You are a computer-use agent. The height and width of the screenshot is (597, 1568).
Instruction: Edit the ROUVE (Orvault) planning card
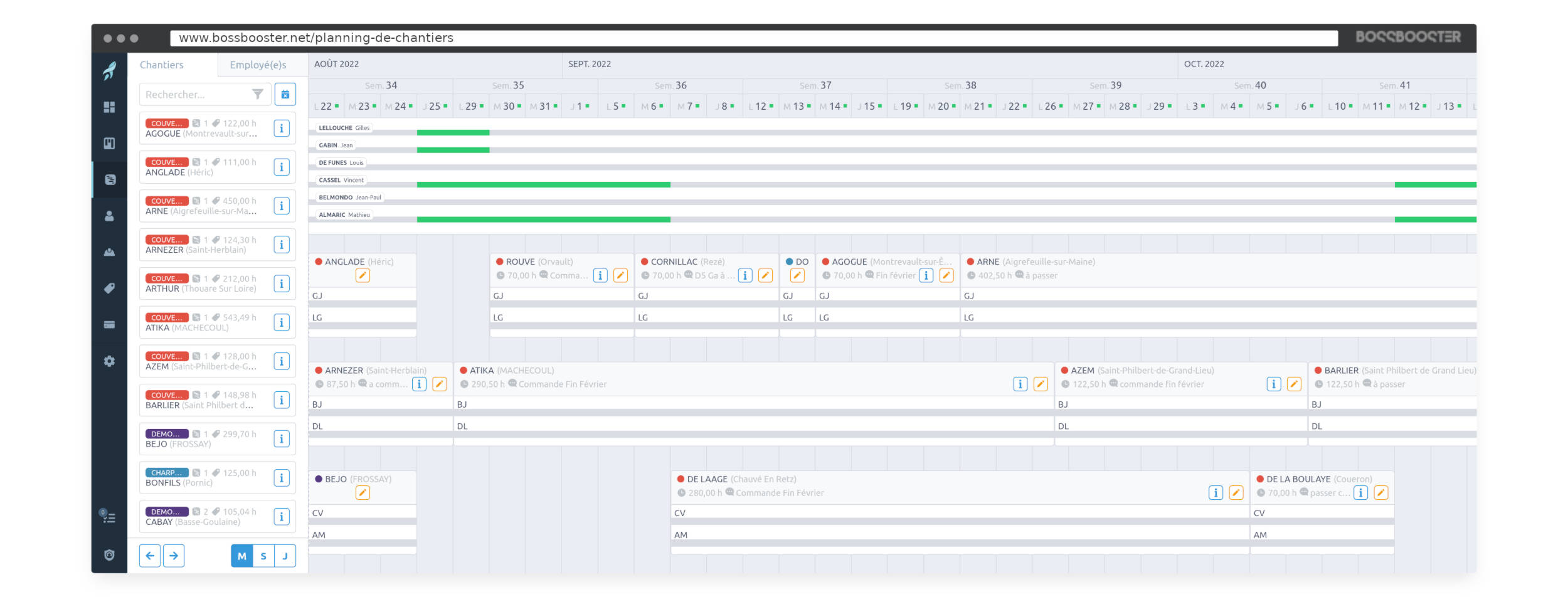pyautogui.click(x=620, y=275)
